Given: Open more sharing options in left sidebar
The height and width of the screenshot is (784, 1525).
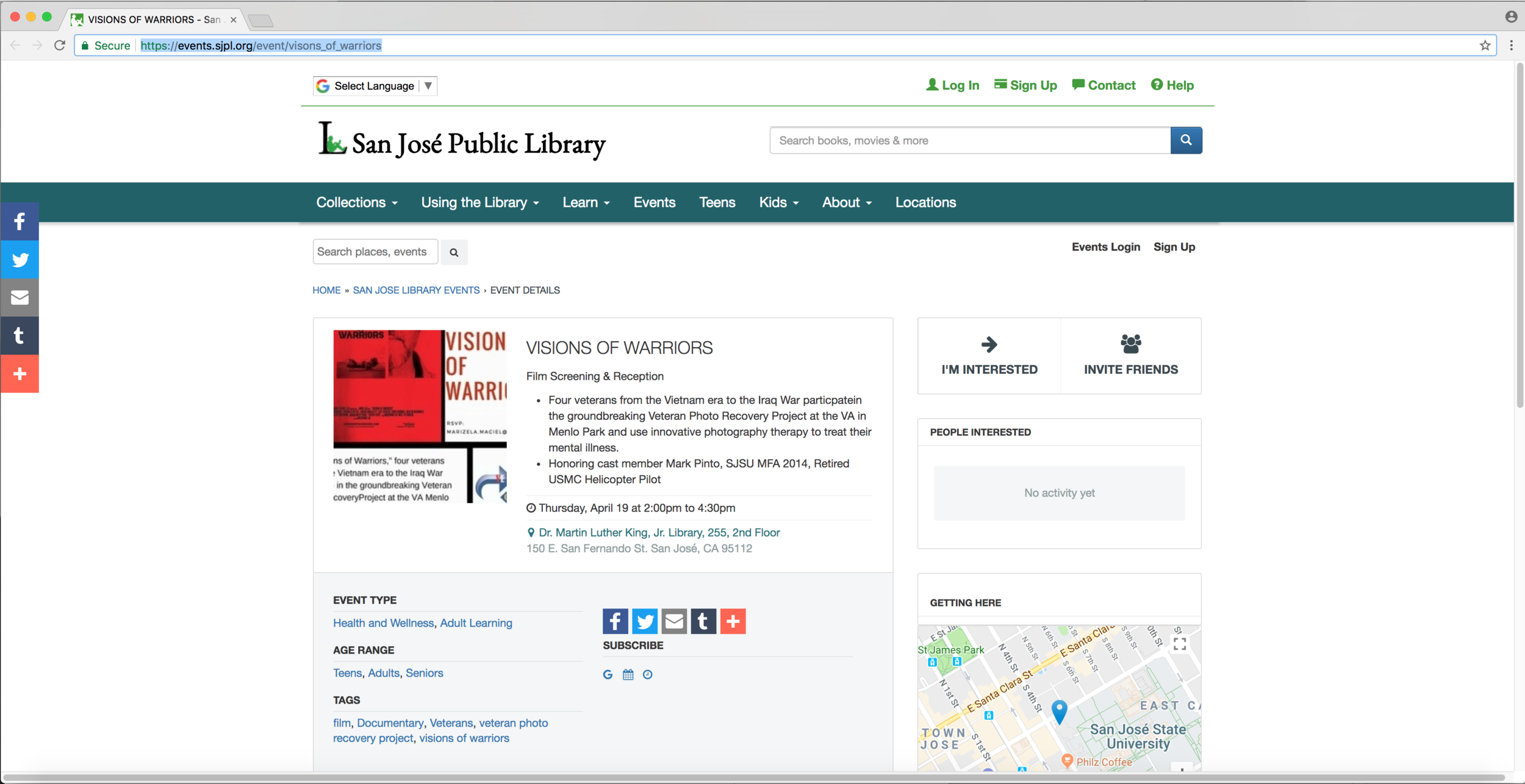Looking at the screenshot, I should [x=20, y=374].
